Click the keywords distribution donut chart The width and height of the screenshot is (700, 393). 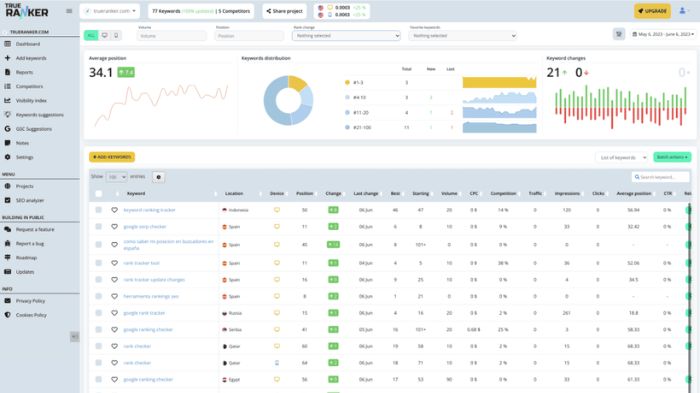click(x=288, y=100)
